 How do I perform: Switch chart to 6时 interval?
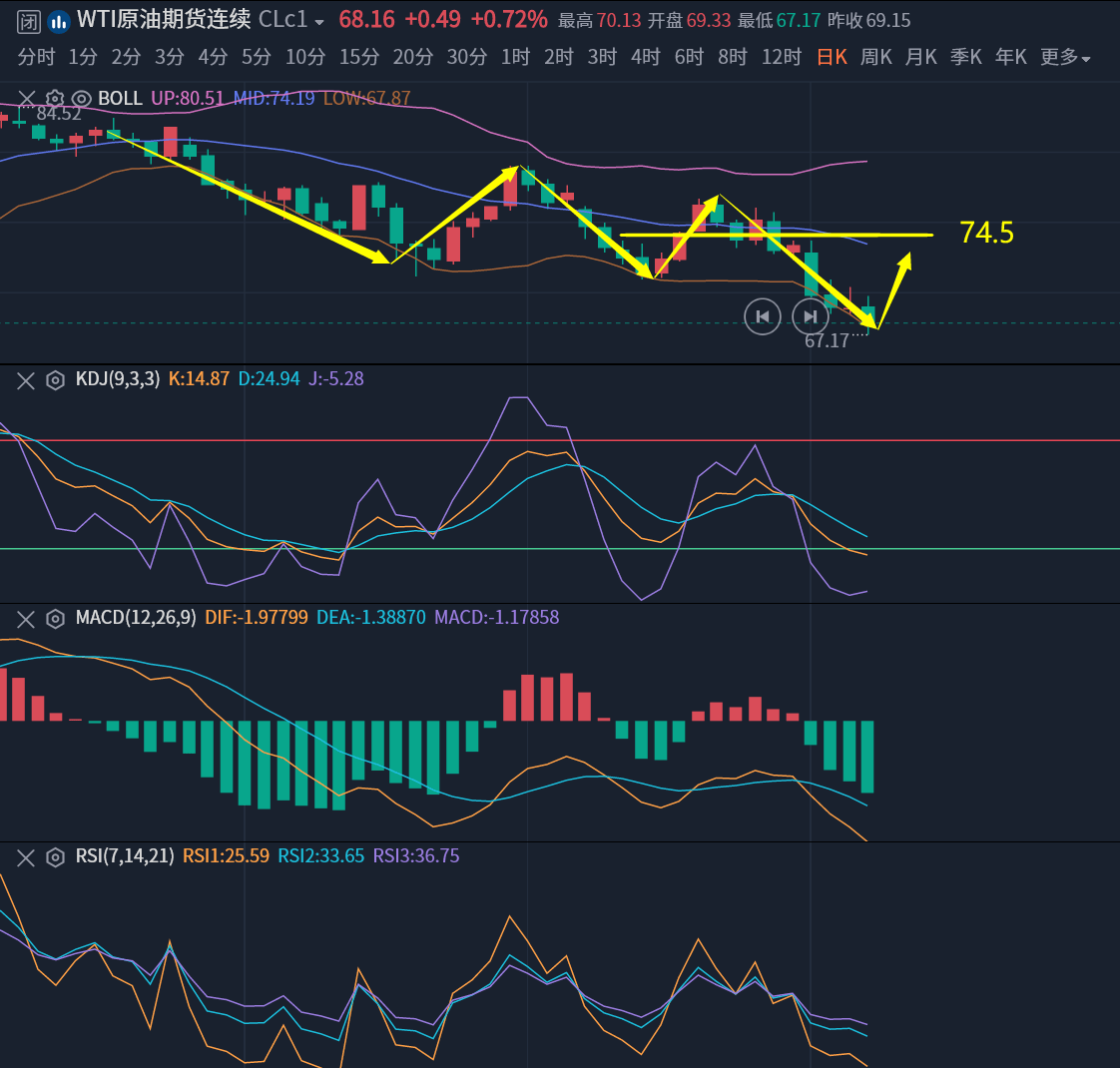(x=690, y=57)
